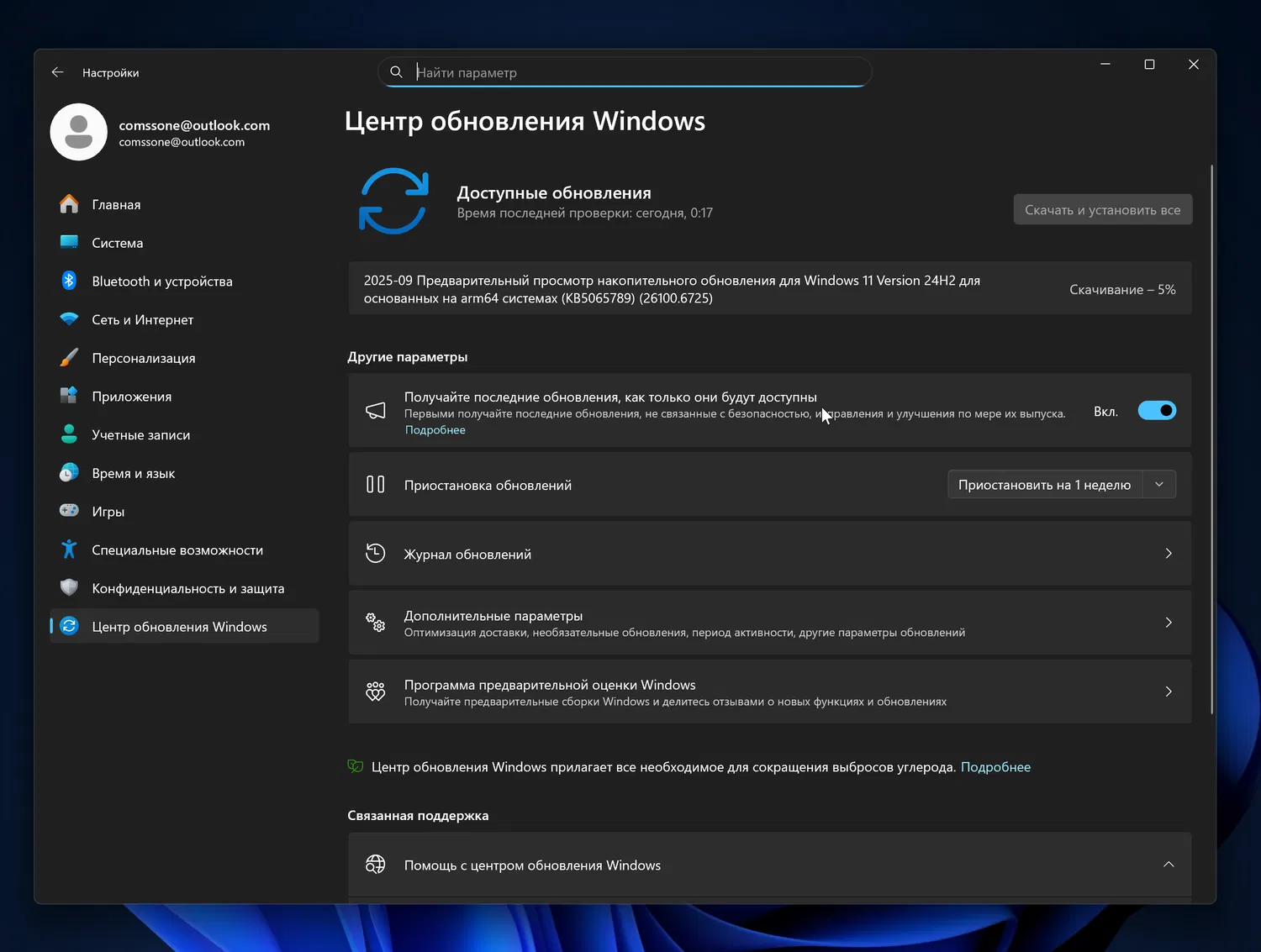Click the gears icon for Дополнительные параметры

(376, 623)
